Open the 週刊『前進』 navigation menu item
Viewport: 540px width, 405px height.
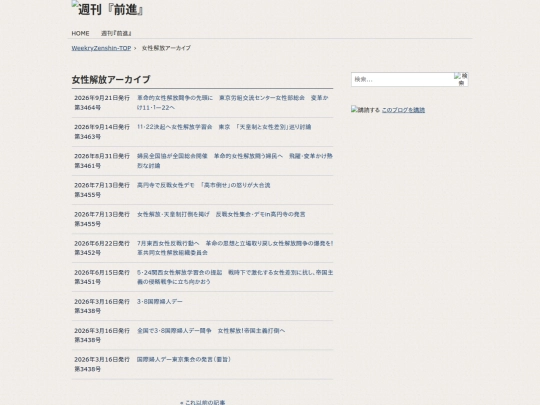tap(116, 33)
